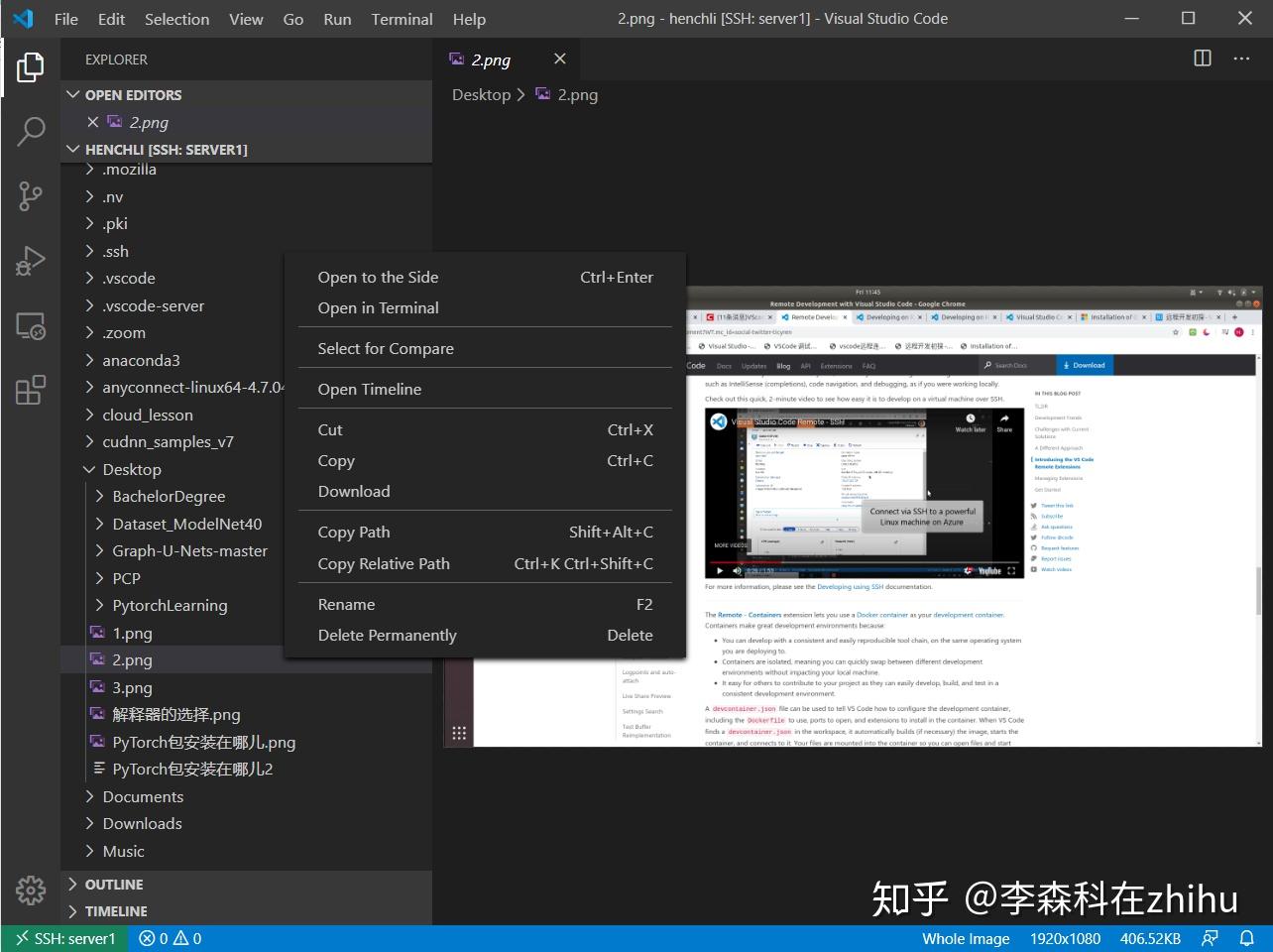Open notifications via the bell icon
The image size is (1273, 952).
[x=1246, y=937]
